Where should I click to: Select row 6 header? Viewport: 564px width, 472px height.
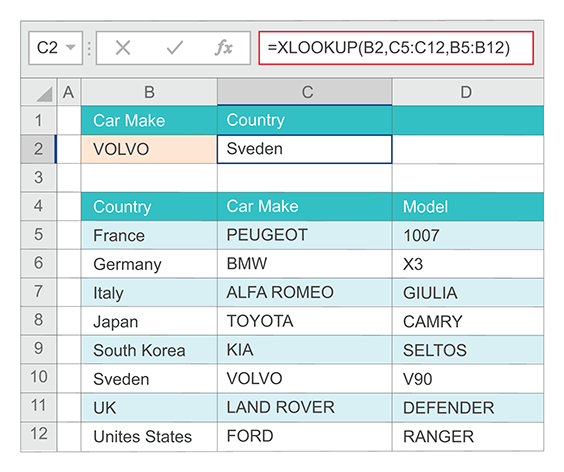coord(39,264)
